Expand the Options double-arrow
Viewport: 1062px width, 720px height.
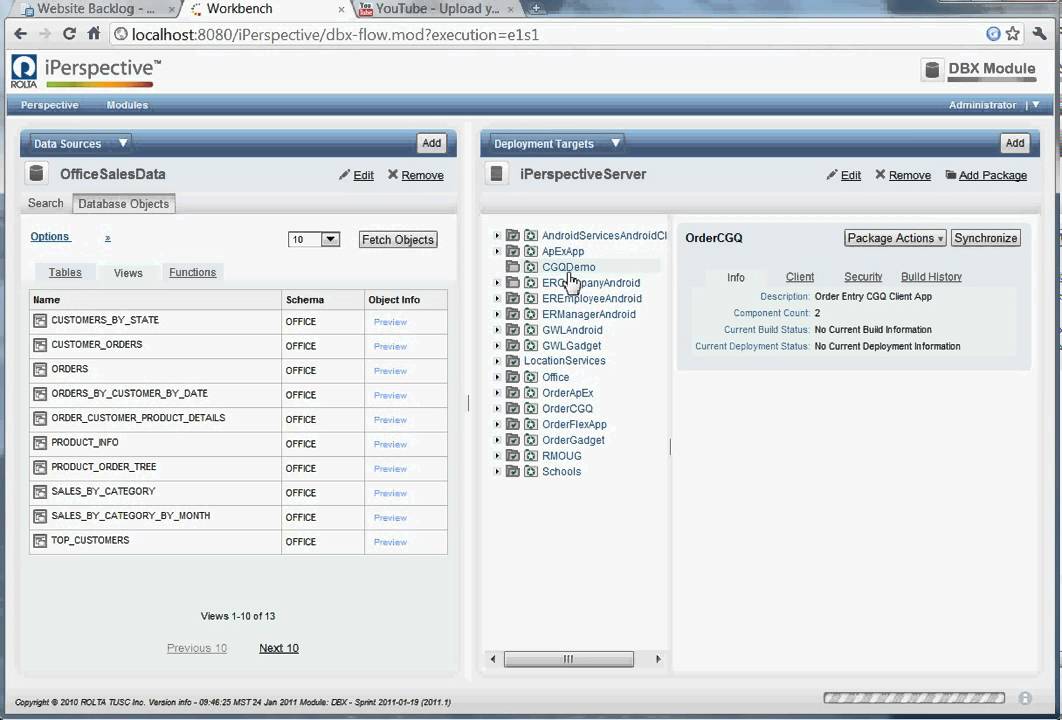coord(108,238)
